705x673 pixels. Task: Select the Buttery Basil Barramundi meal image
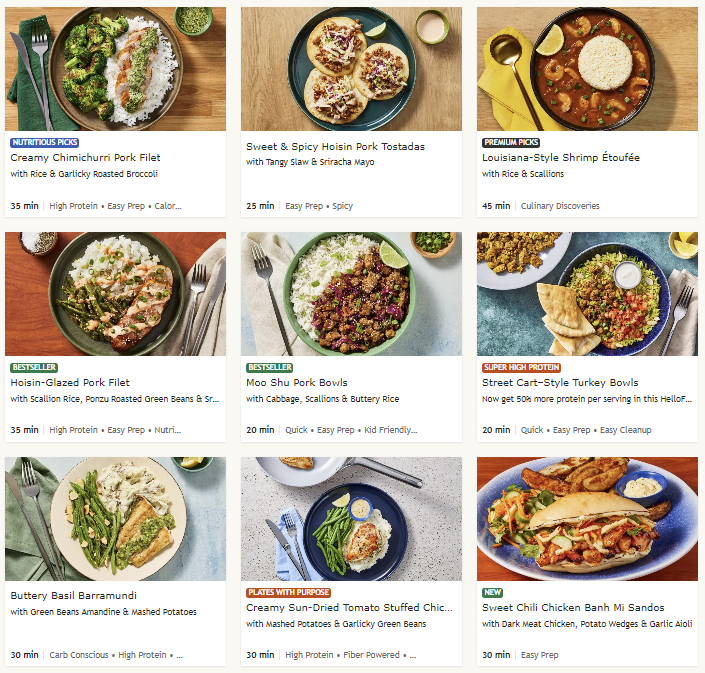115,518
